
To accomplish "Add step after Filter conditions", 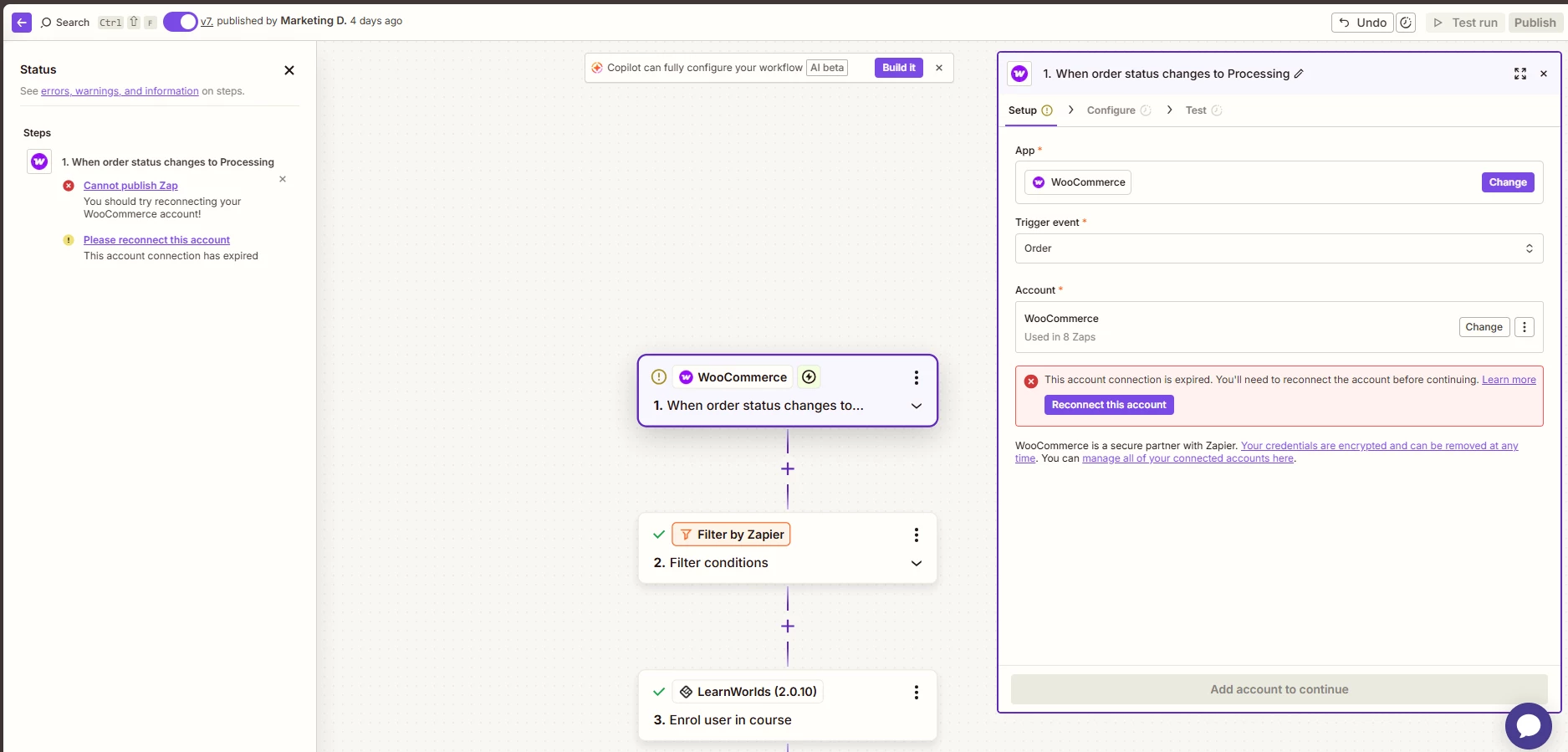I will click(788, 627).
